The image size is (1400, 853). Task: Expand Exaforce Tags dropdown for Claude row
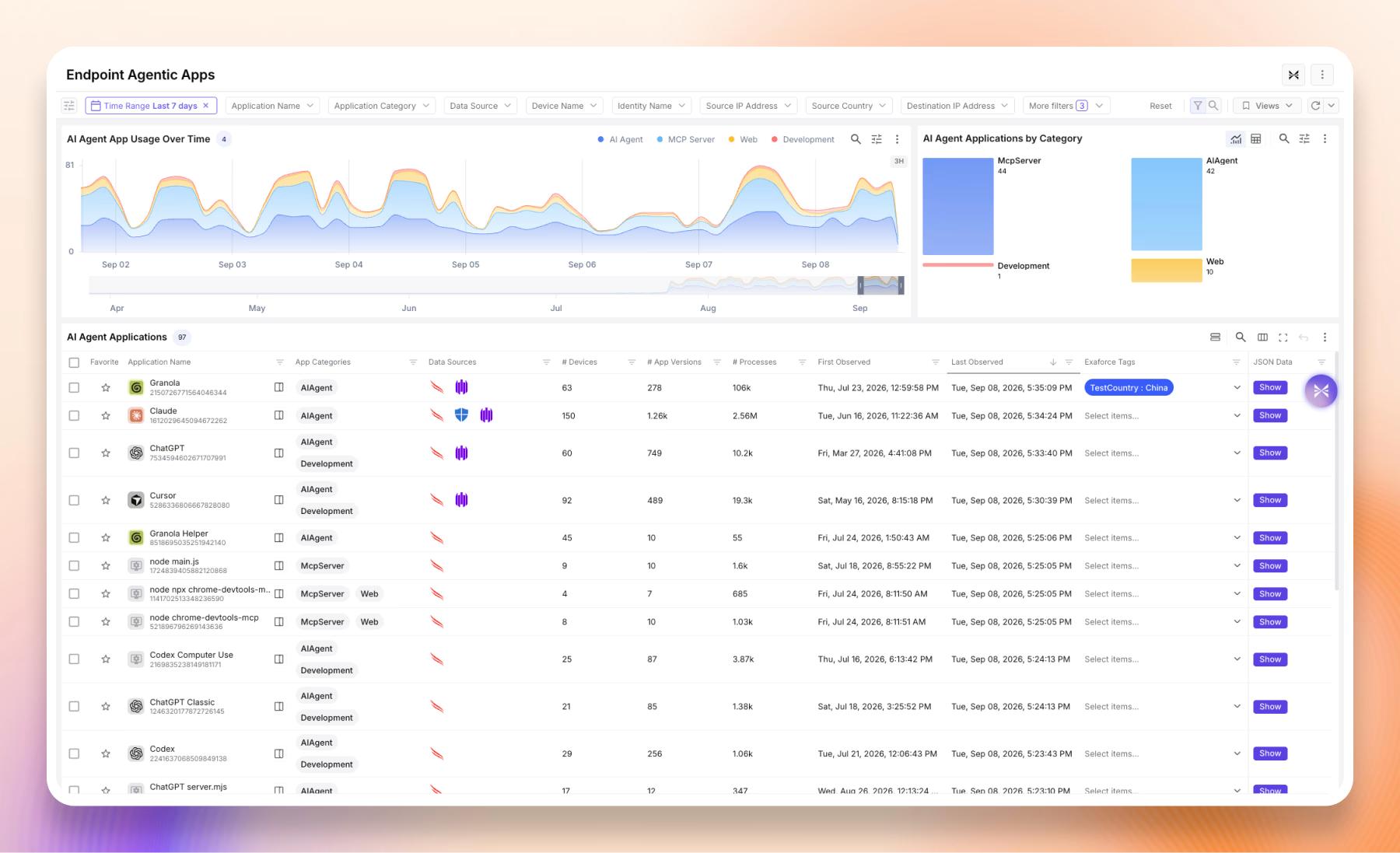click(x=1237, y=415)
